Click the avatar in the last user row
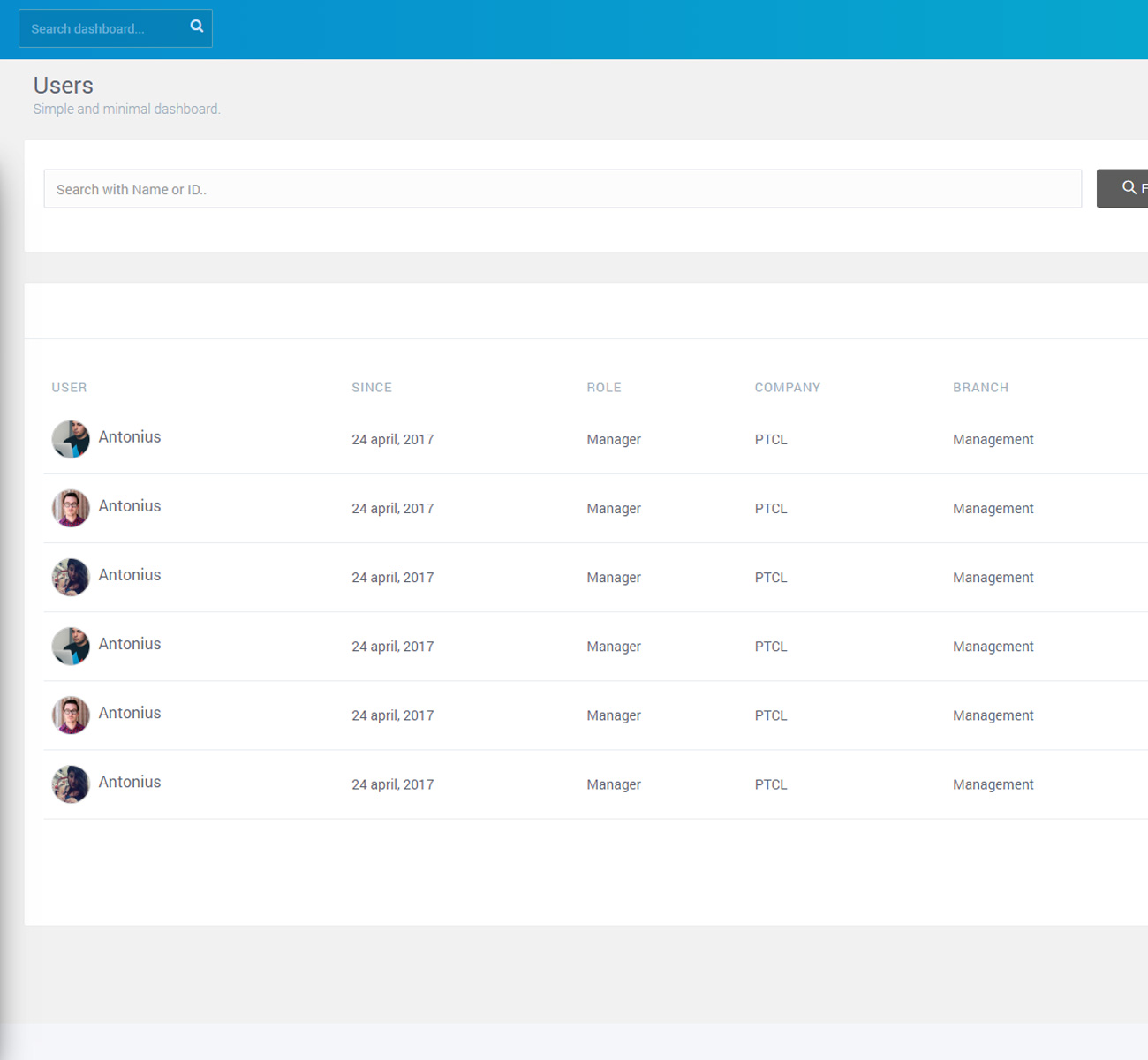This screenshot has height=1060, width=1148. pos(71,784)
